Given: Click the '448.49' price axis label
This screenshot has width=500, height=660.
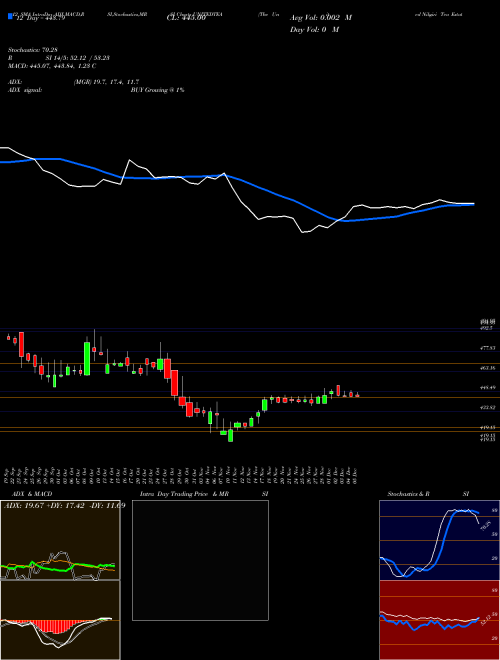Looking at the screenshot, I should [487, 388].
